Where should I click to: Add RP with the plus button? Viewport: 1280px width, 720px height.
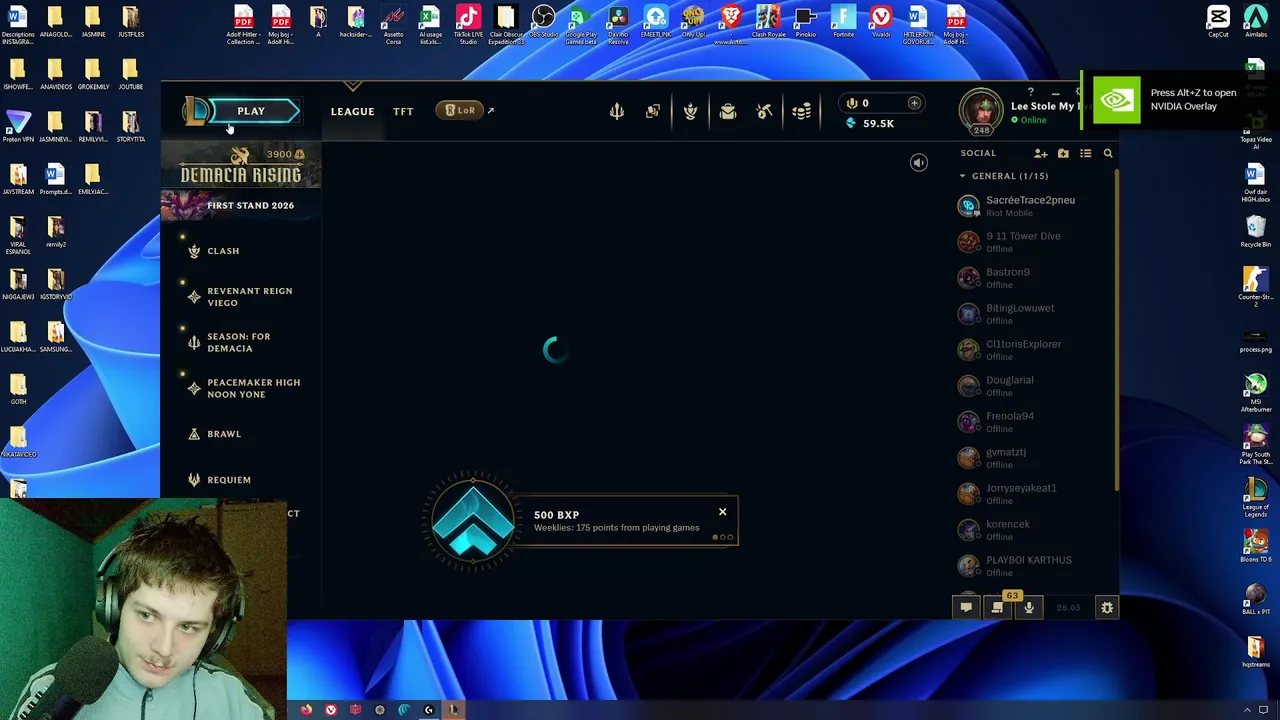pyautogui.click(x=914, y=103)
